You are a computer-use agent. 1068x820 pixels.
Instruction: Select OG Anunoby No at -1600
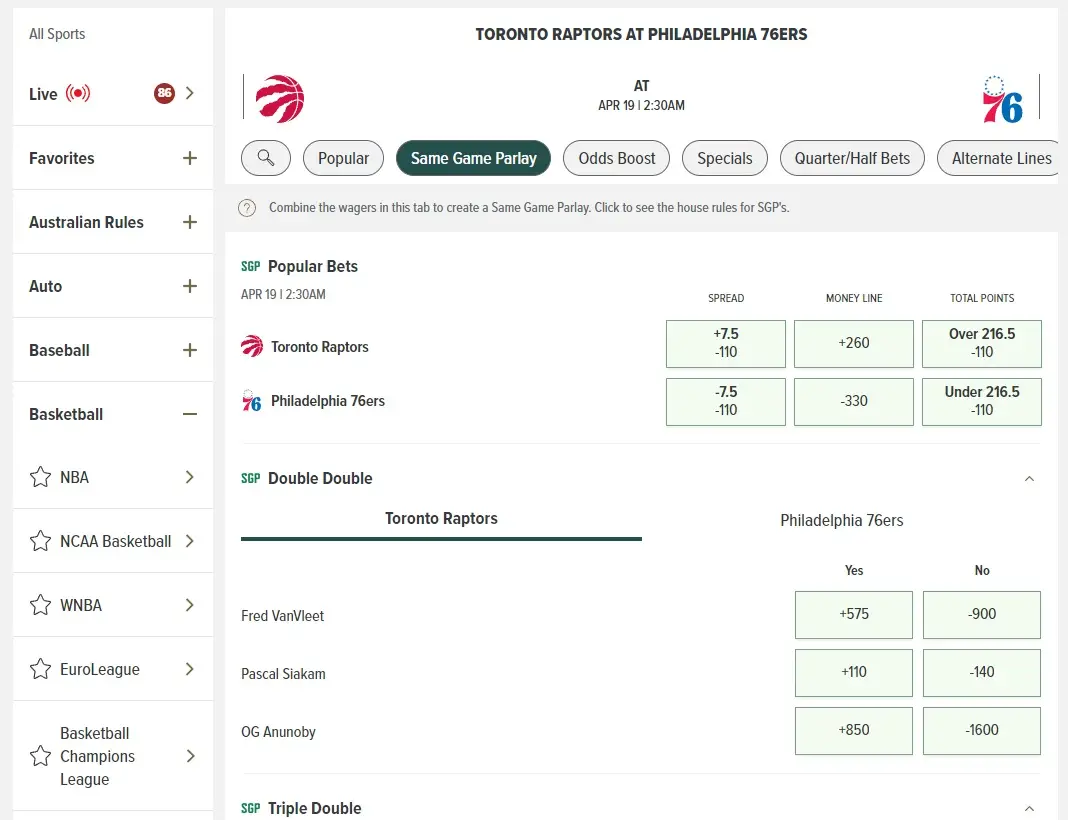981,730
